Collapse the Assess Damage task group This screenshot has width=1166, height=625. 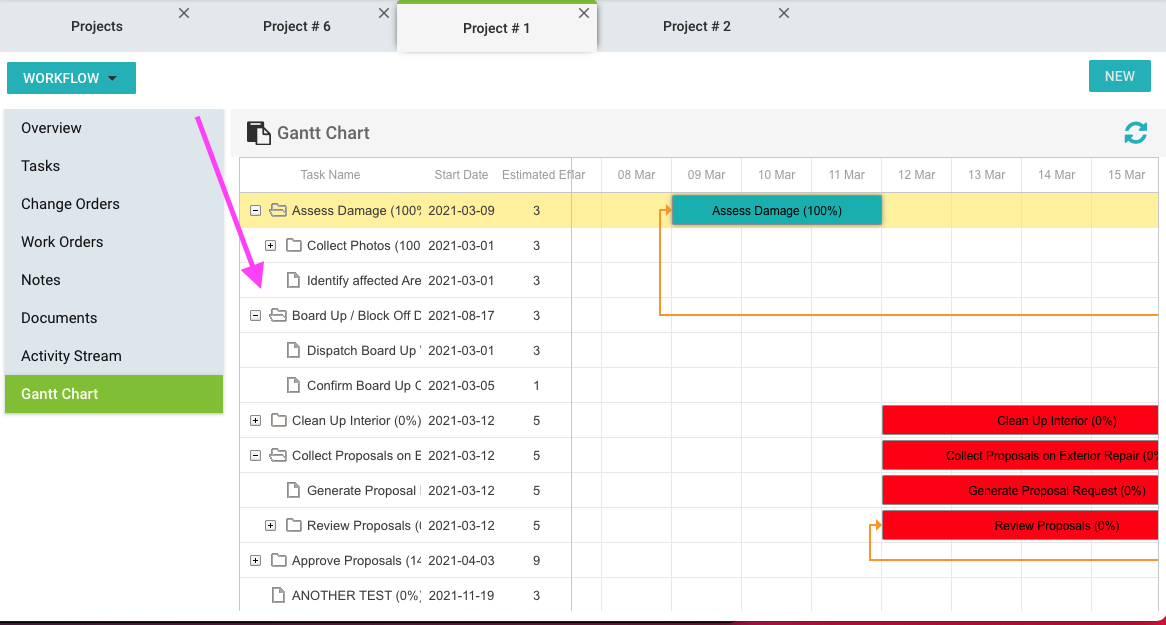pos(256,210)
